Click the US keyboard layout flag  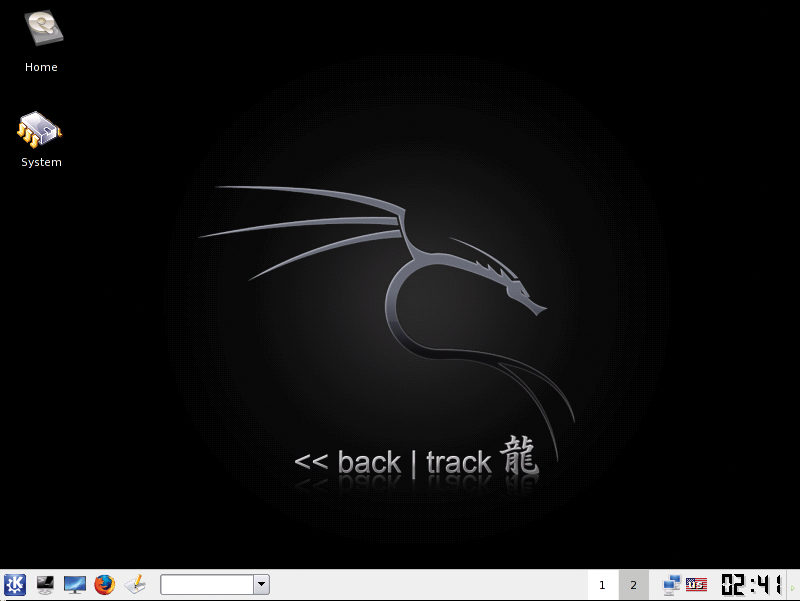point(696,584)
